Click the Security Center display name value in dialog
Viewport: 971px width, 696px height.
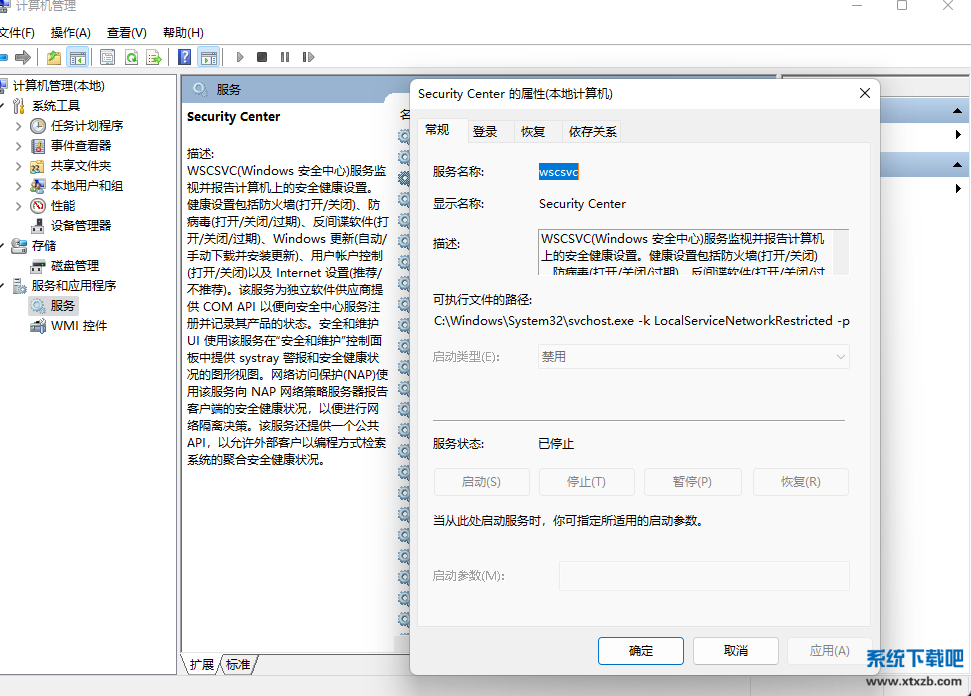pyautogui.click(x=582, y=204)
